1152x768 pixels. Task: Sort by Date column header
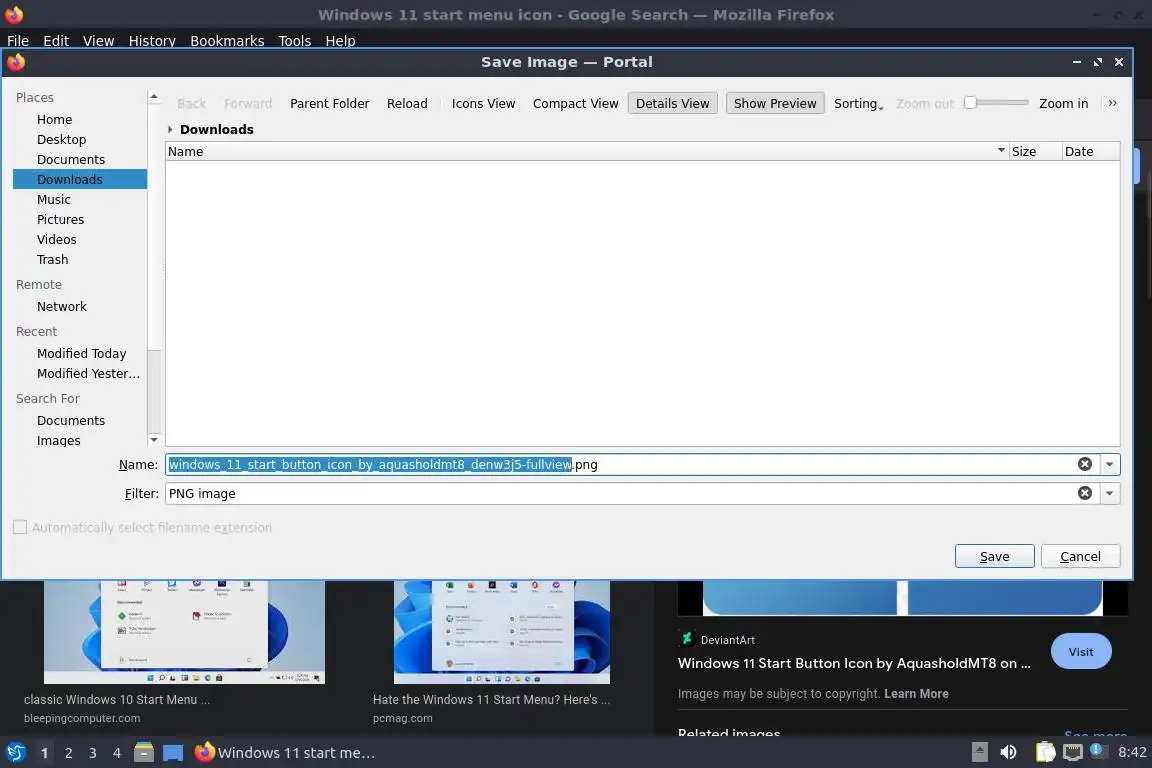coord(1091,151)
